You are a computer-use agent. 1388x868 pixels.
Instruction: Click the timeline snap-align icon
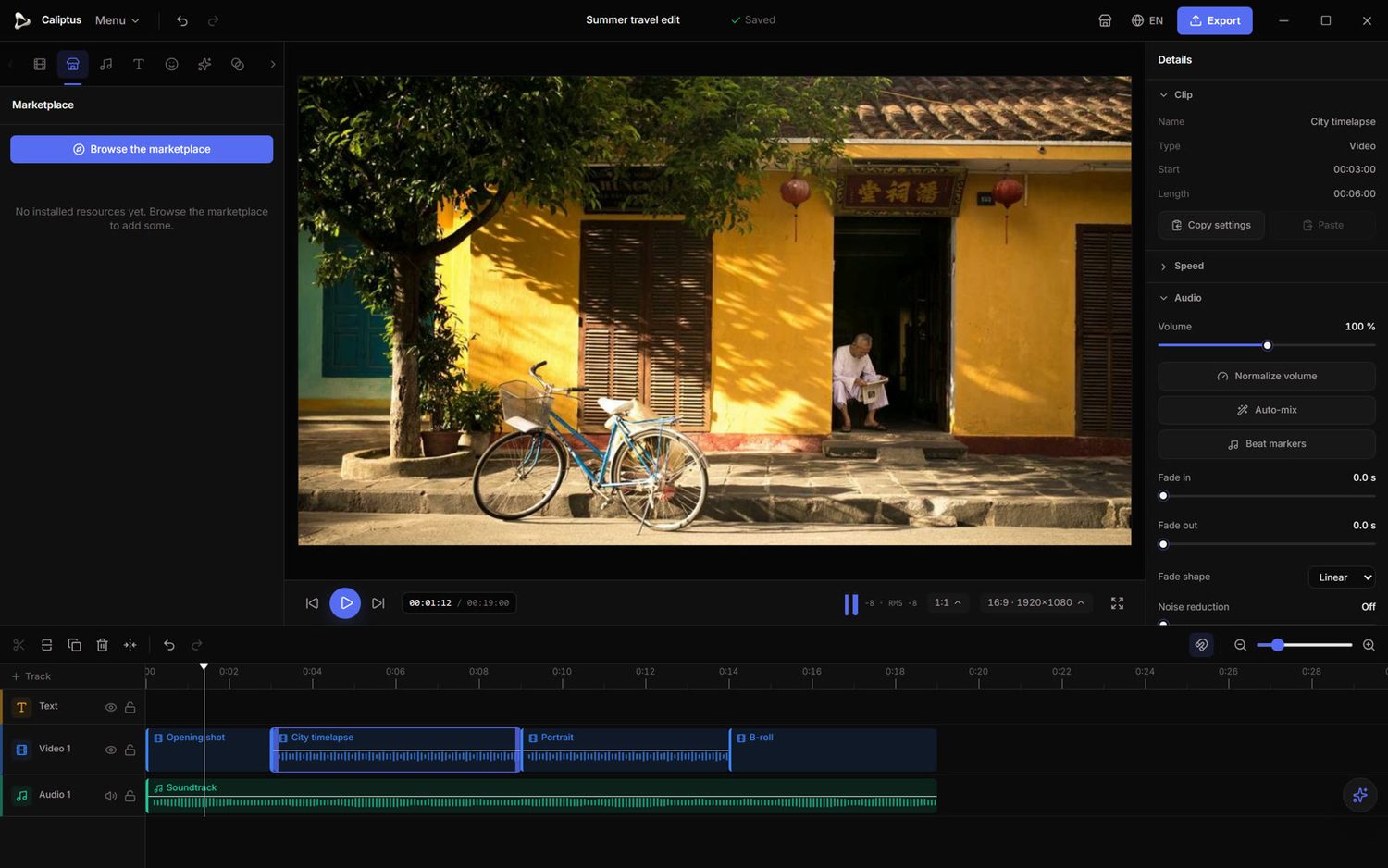coord(130,645)
